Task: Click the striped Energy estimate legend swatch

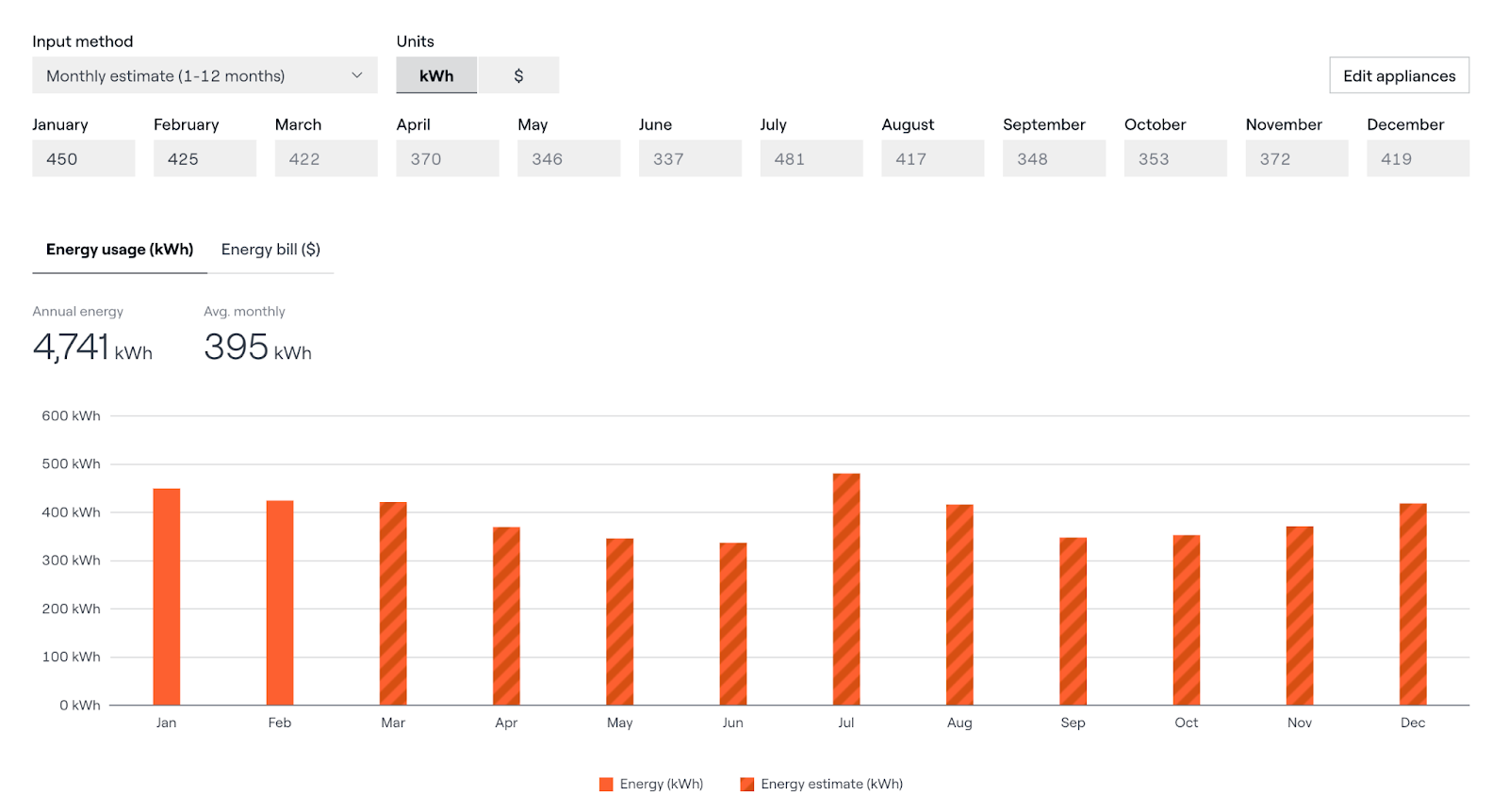Action: tap(747, 784)
